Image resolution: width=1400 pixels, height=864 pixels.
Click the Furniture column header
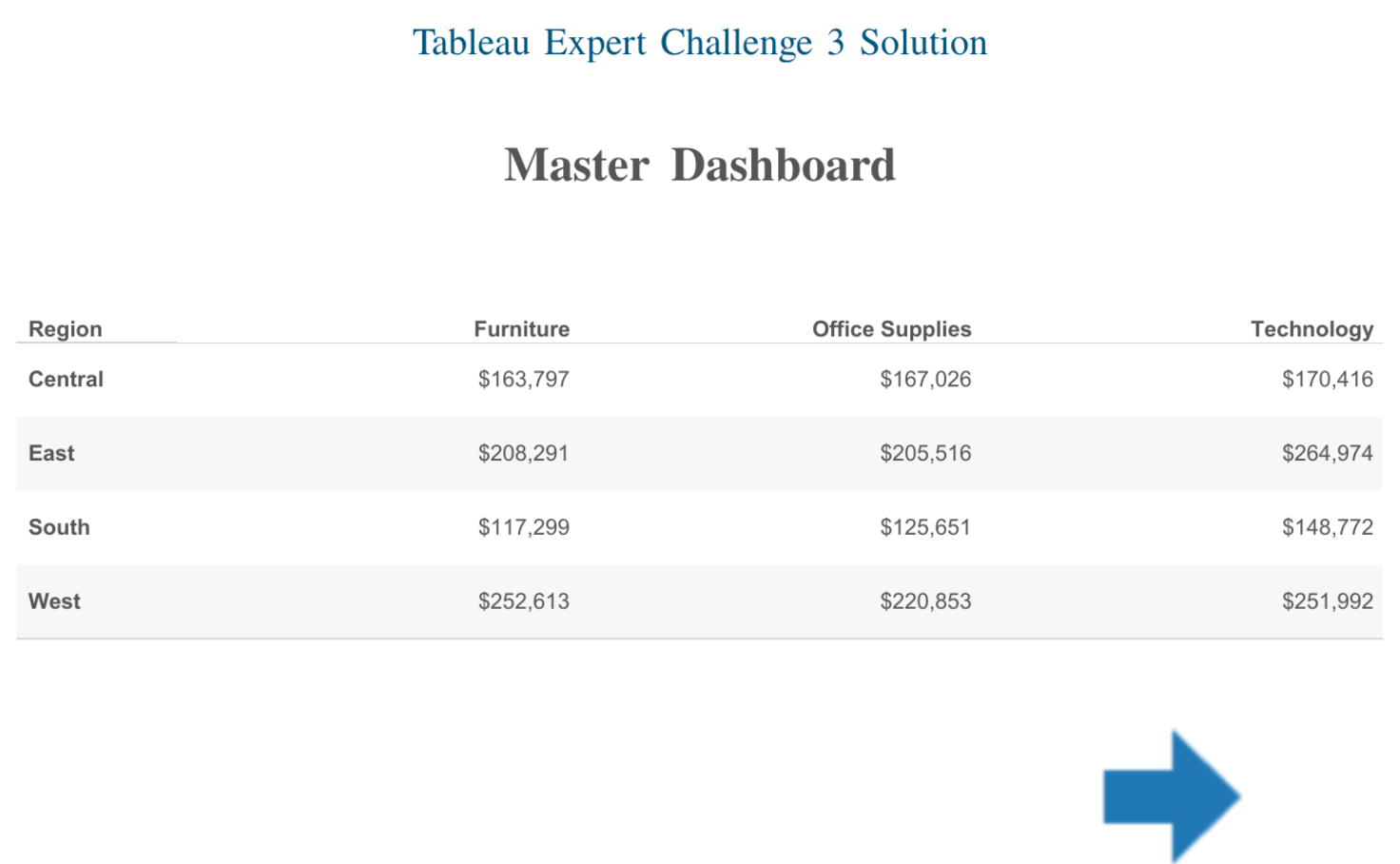522,329
